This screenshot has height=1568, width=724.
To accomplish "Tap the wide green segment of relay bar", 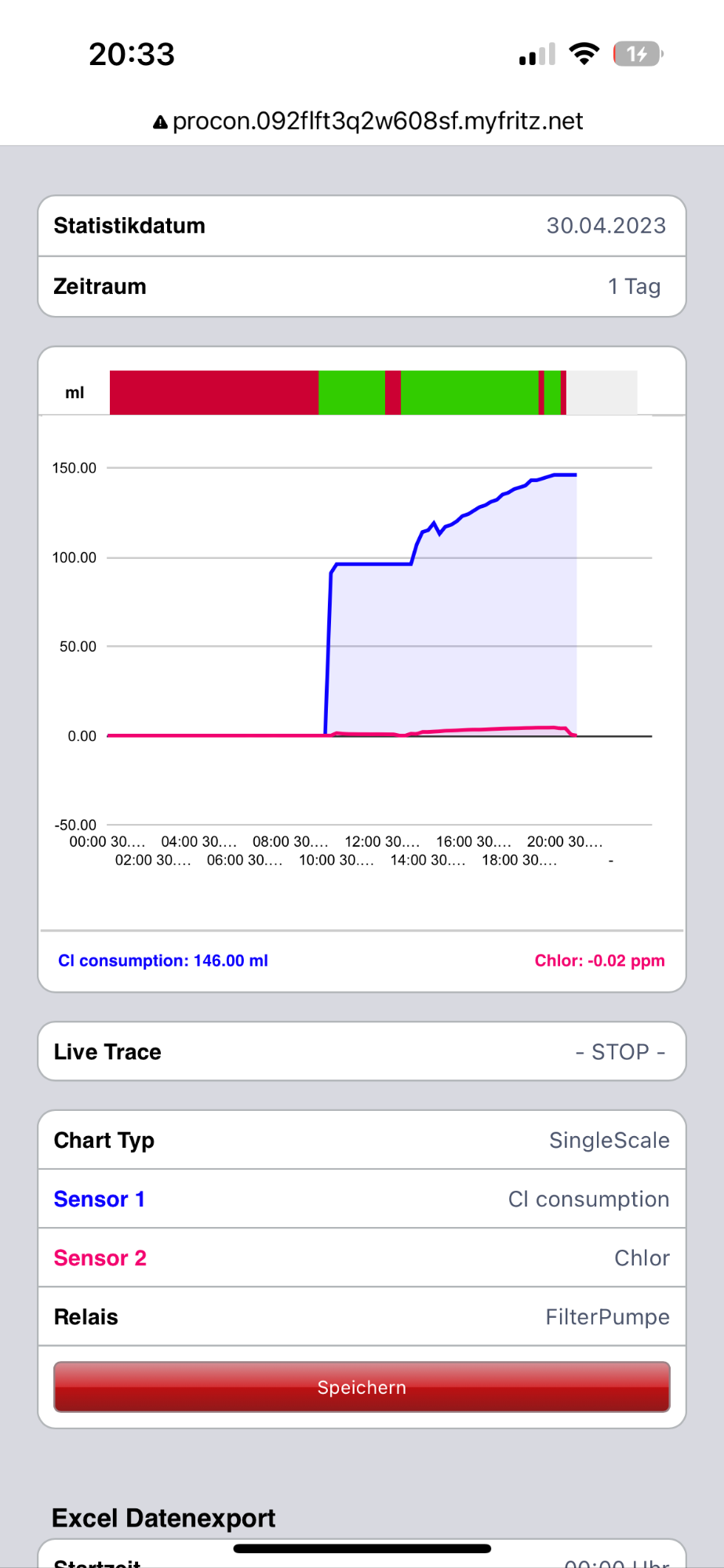I will [x=470, y=393].
